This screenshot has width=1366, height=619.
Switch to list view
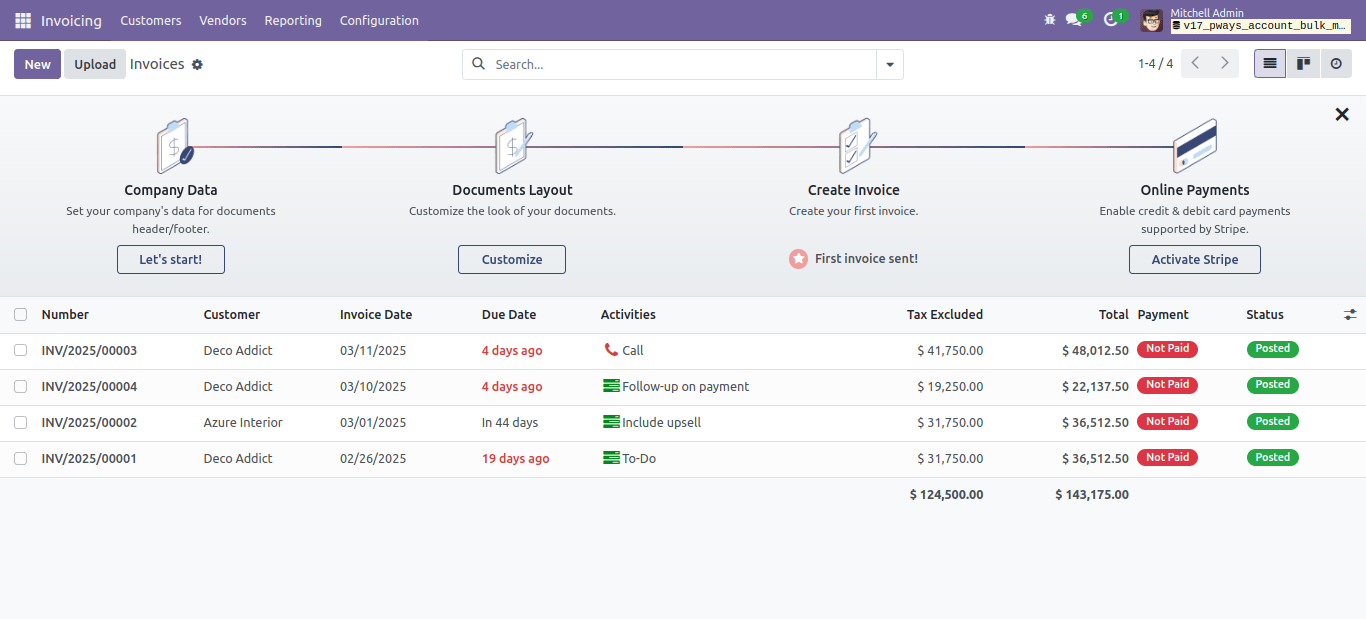click(1270, 63)
